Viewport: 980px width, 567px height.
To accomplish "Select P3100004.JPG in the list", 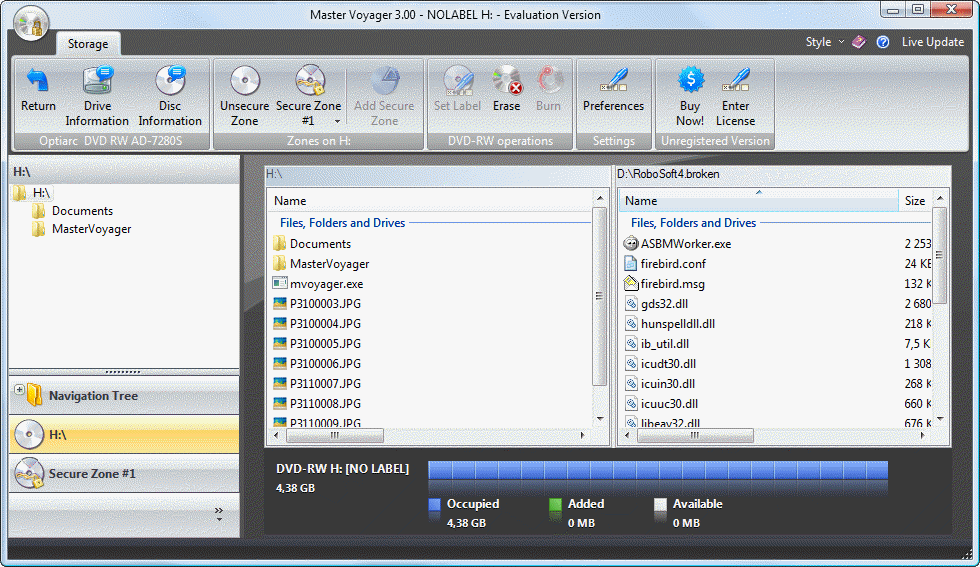I will (x=318, y=324).
